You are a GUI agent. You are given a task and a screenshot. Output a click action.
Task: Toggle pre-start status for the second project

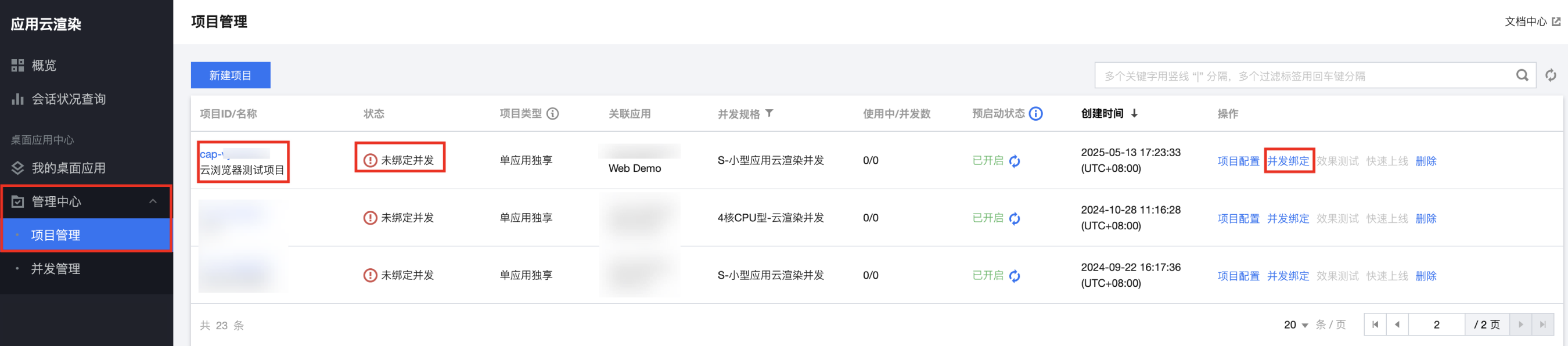tap(1015, 218)
